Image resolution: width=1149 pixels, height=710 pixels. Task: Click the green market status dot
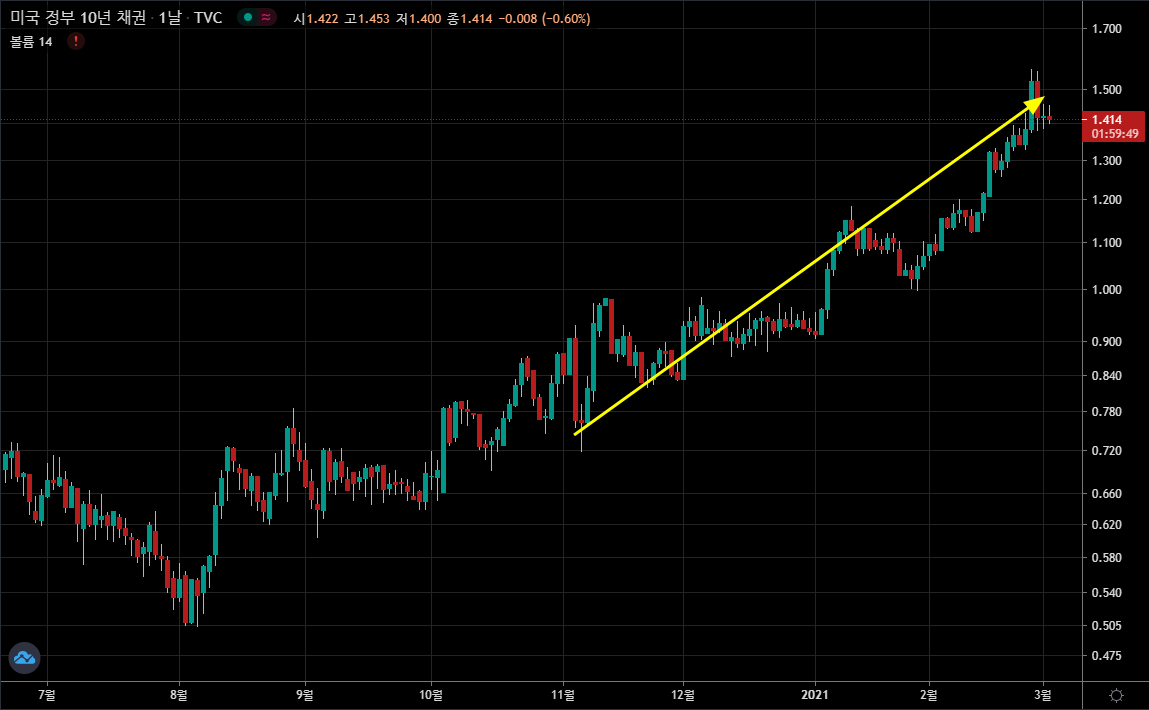[x=247, y=17]
